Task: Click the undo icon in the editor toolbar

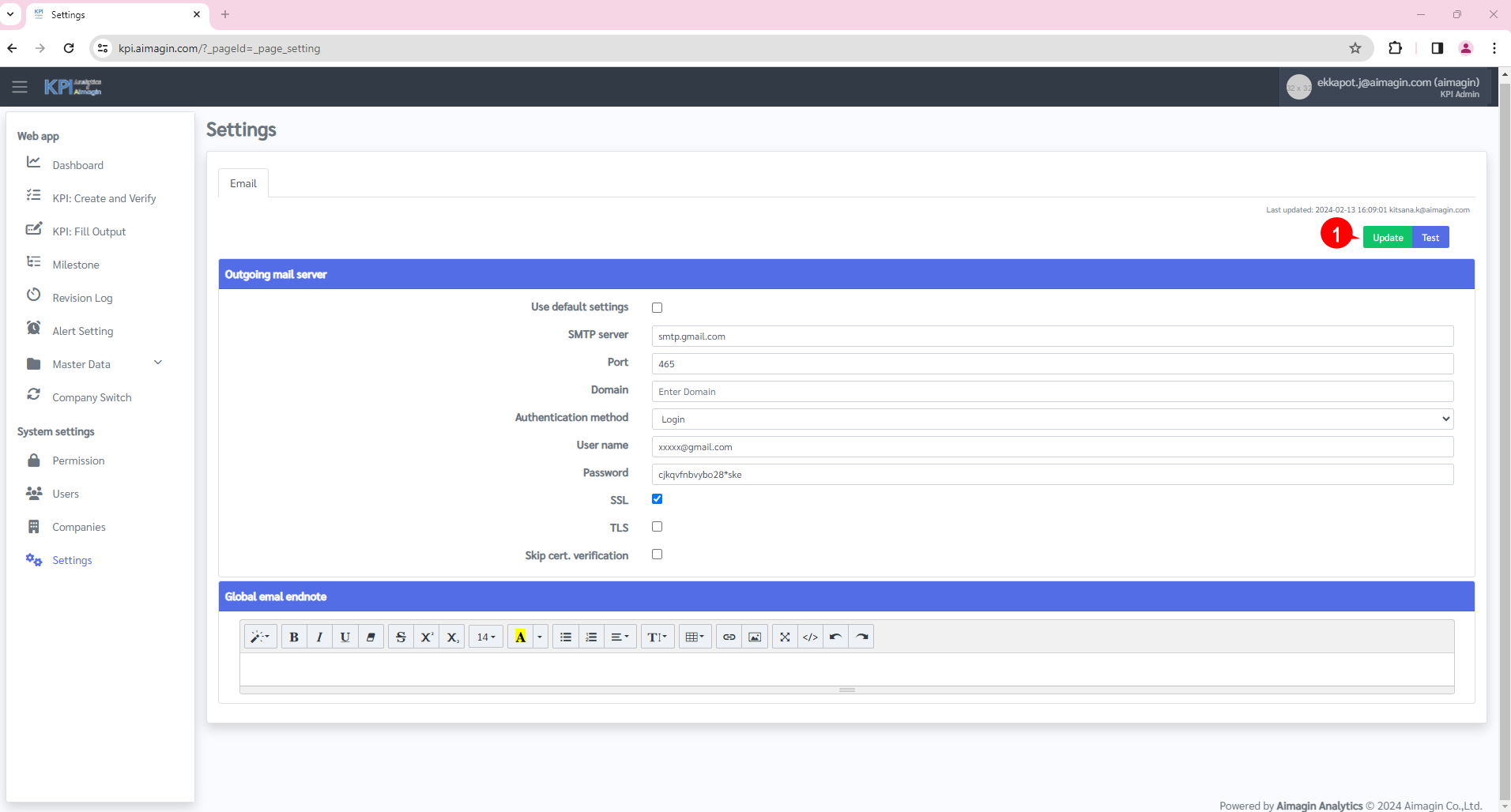Action: point(835,637)
